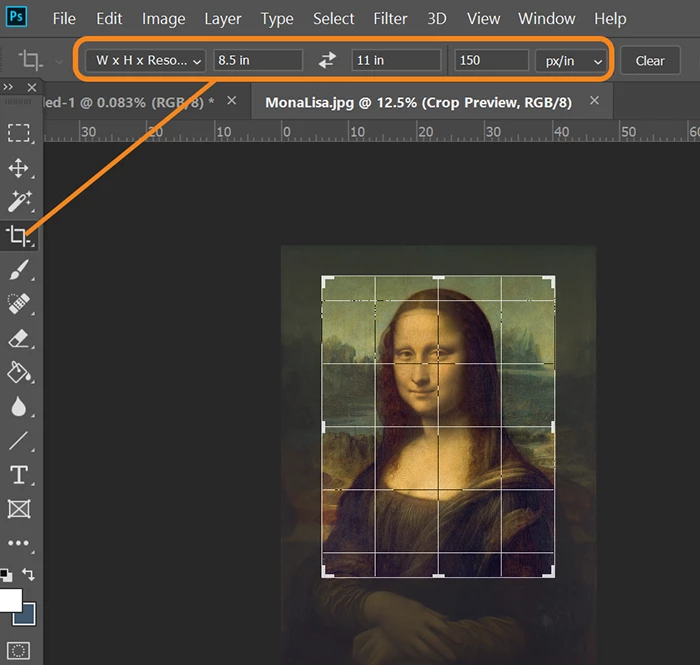This screenshot has width=700, height=665.
Task: Click the top-left crop corner handle
Action: [x=327, y=282]
